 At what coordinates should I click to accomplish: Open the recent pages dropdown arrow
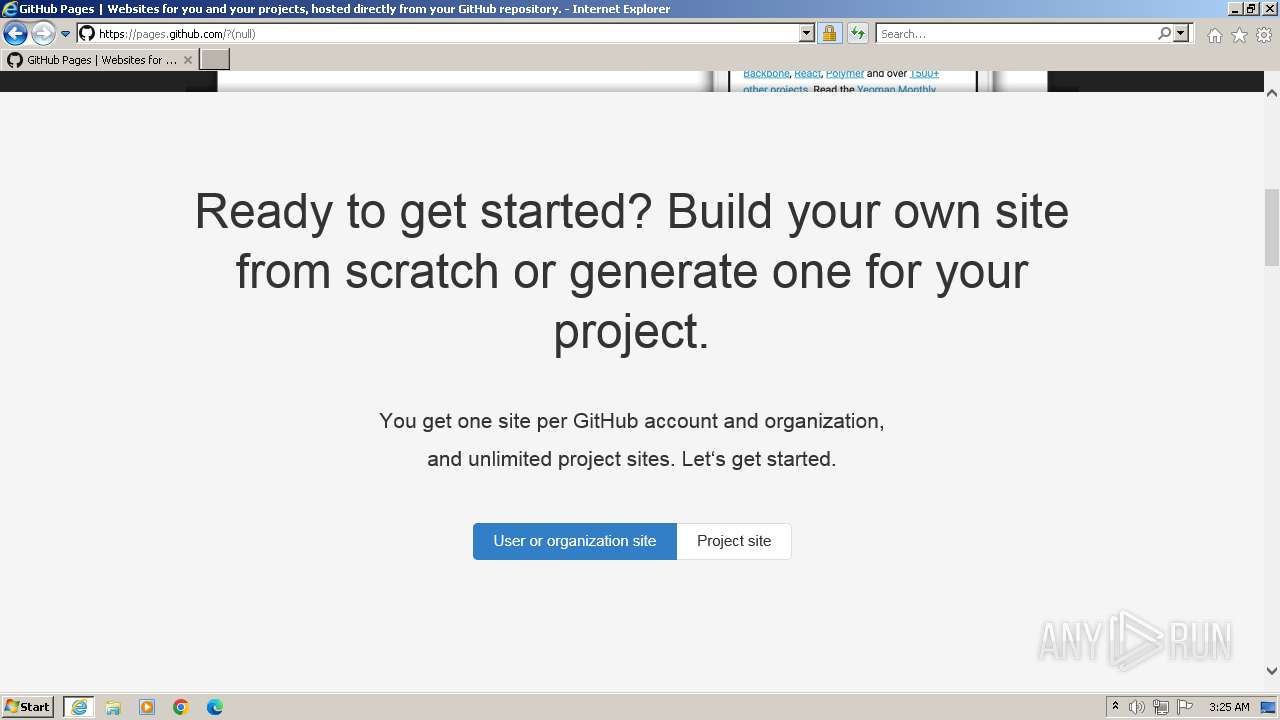click(x=66, y=34)
